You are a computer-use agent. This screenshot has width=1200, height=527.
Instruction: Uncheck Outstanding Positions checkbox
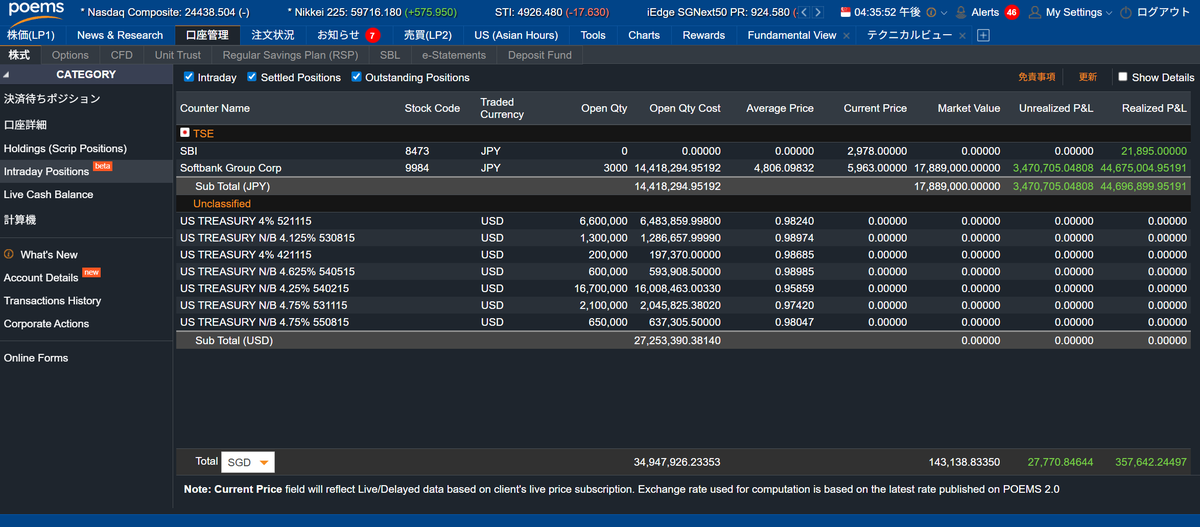[x=356, y=76]
